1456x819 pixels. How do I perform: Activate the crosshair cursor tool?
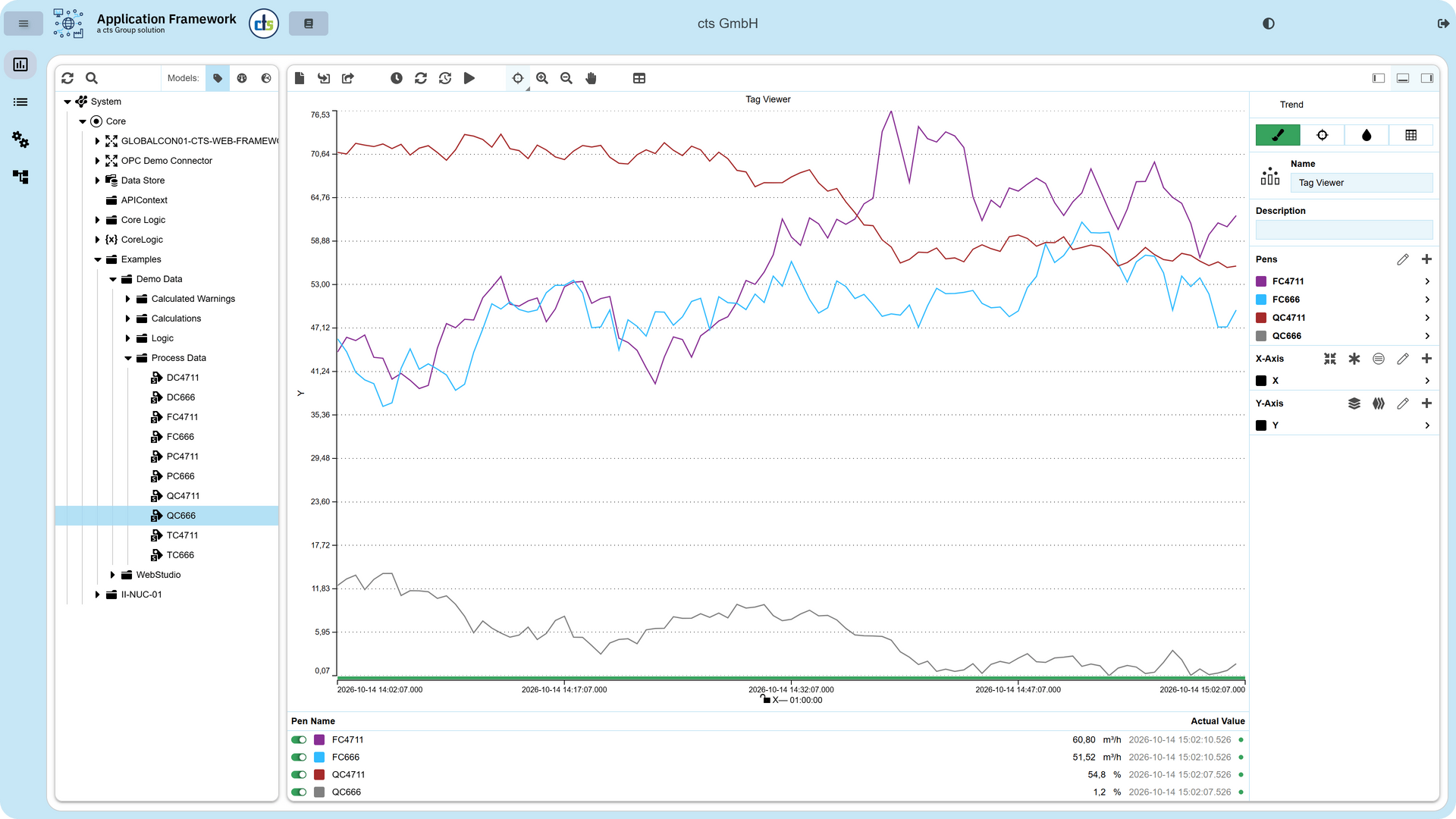coord(518,78)
